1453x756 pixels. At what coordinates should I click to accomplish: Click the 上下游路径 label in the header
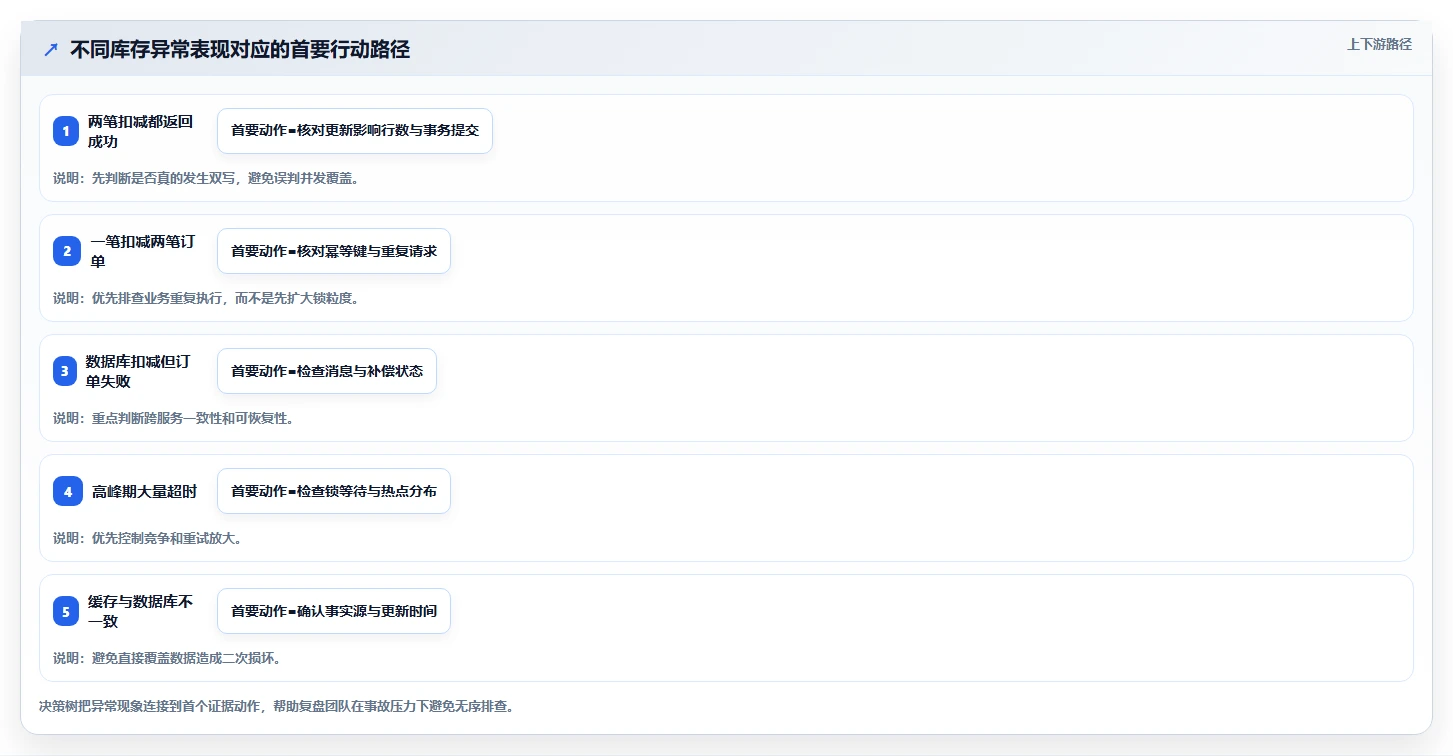pos(1379,44)
